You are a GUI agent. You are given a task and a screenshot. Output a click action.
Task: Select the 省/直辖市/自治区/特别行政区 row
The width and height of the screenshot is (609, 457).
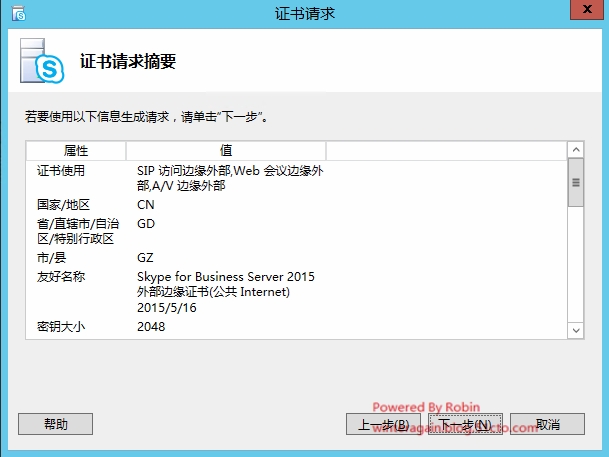(296, 231)
